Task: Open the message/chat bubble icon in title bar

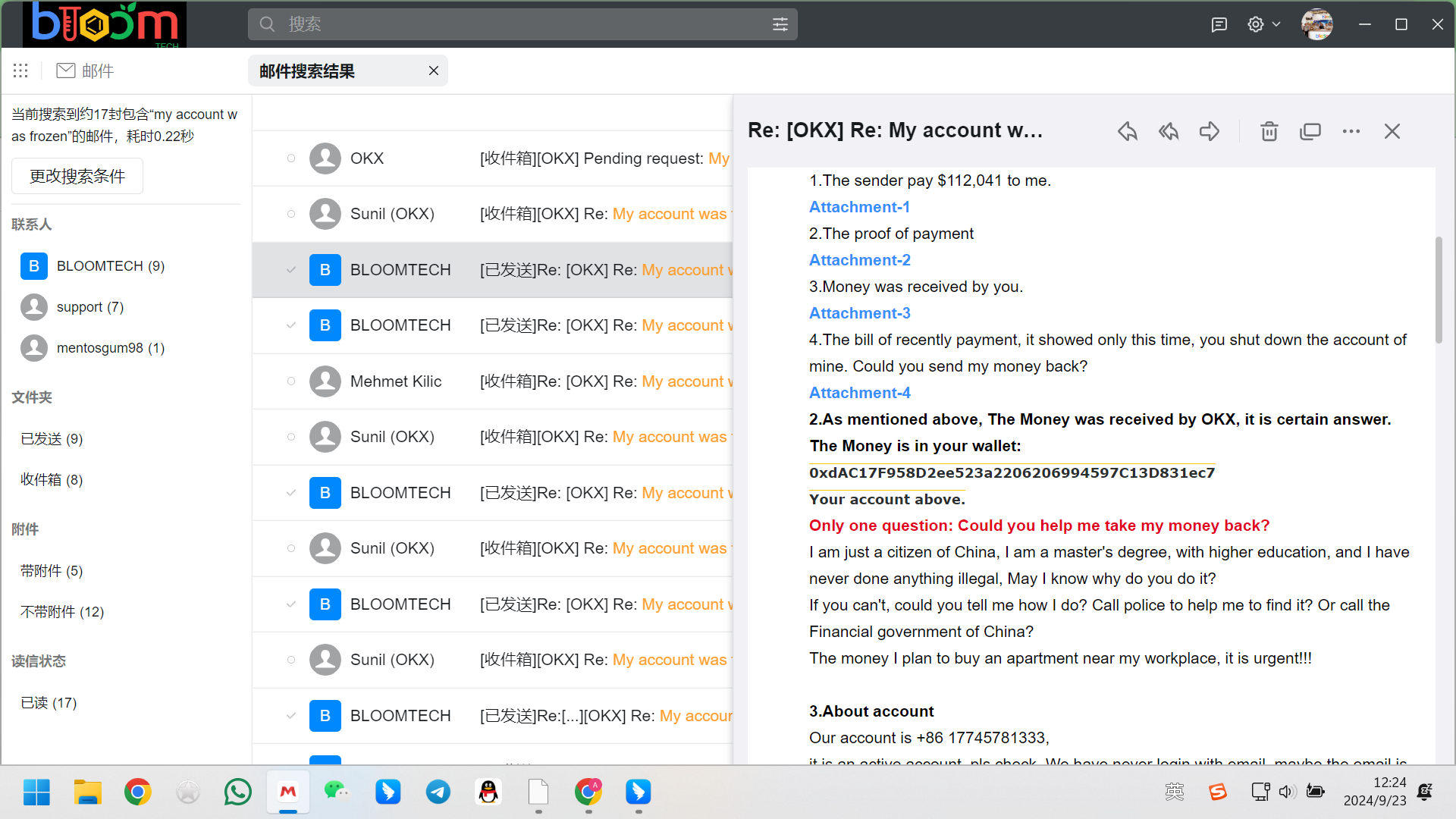Action: pyautogui.click(x=1219, y=24)
